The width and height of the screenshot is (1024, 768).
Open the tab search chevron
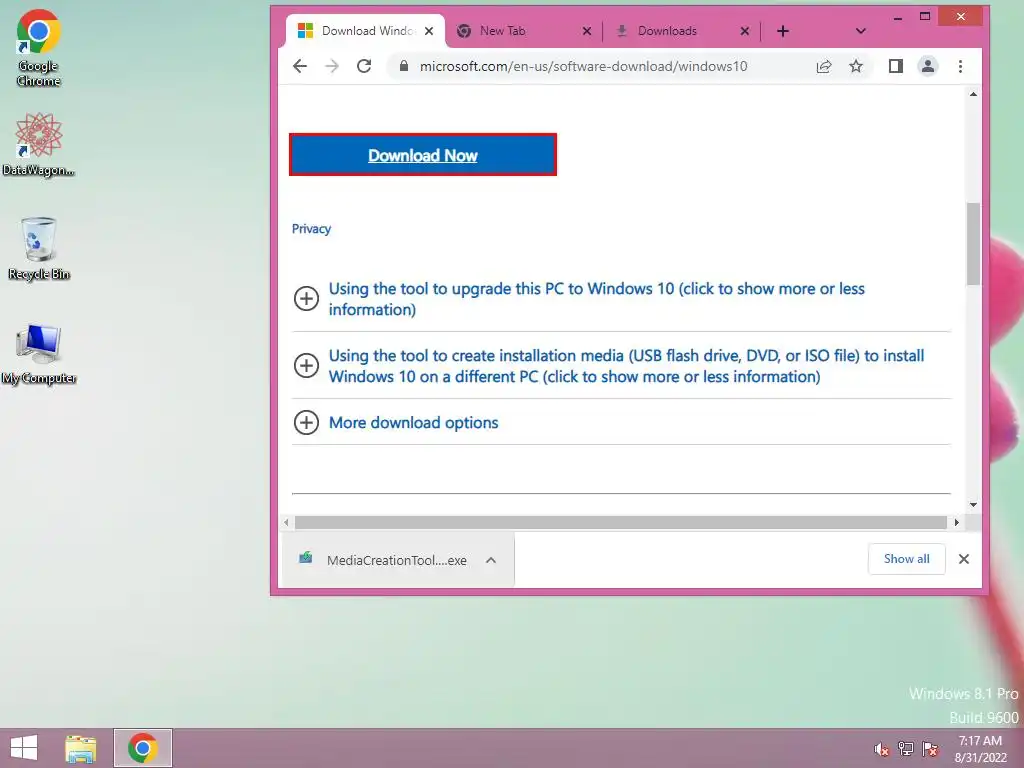860,31
